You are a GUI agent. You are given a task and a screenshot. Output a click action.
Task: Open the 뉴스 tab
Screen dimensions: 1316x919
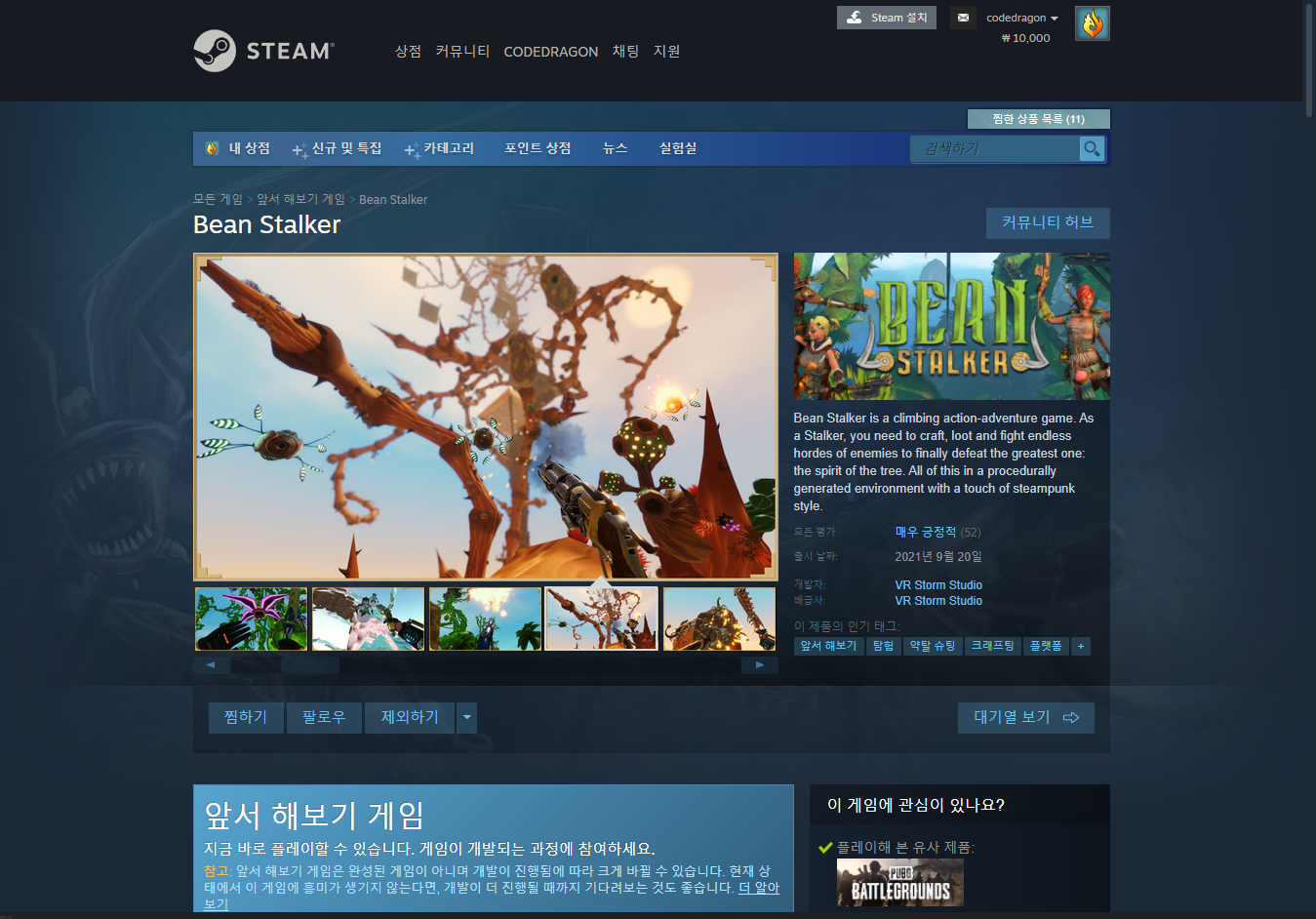point(615,148)
